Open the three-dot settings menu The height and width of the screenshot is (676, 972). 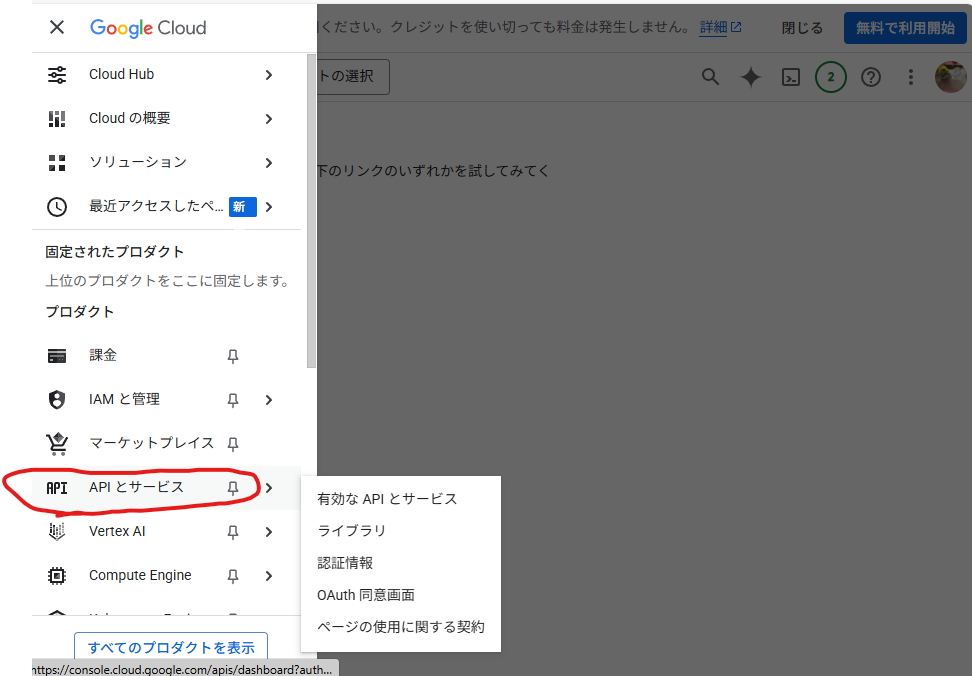coord(911,77)
